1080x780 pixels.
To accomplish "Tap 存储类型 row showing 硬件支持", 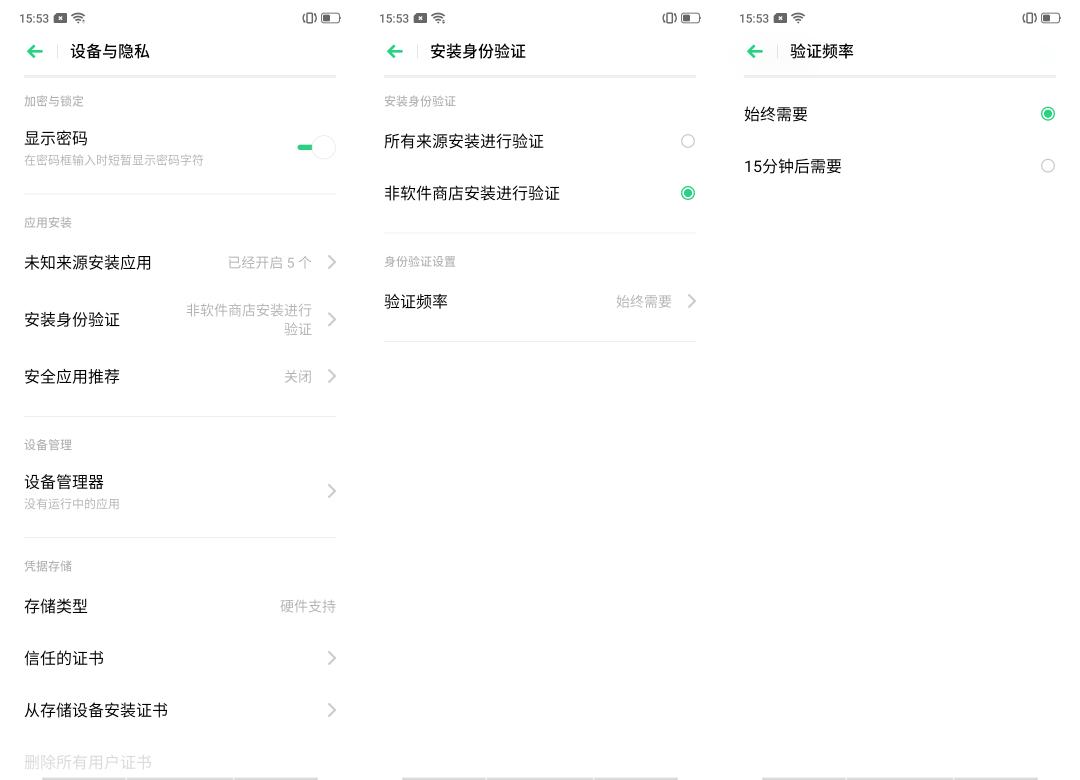I will pyautogui.click(x=180, y=606).
